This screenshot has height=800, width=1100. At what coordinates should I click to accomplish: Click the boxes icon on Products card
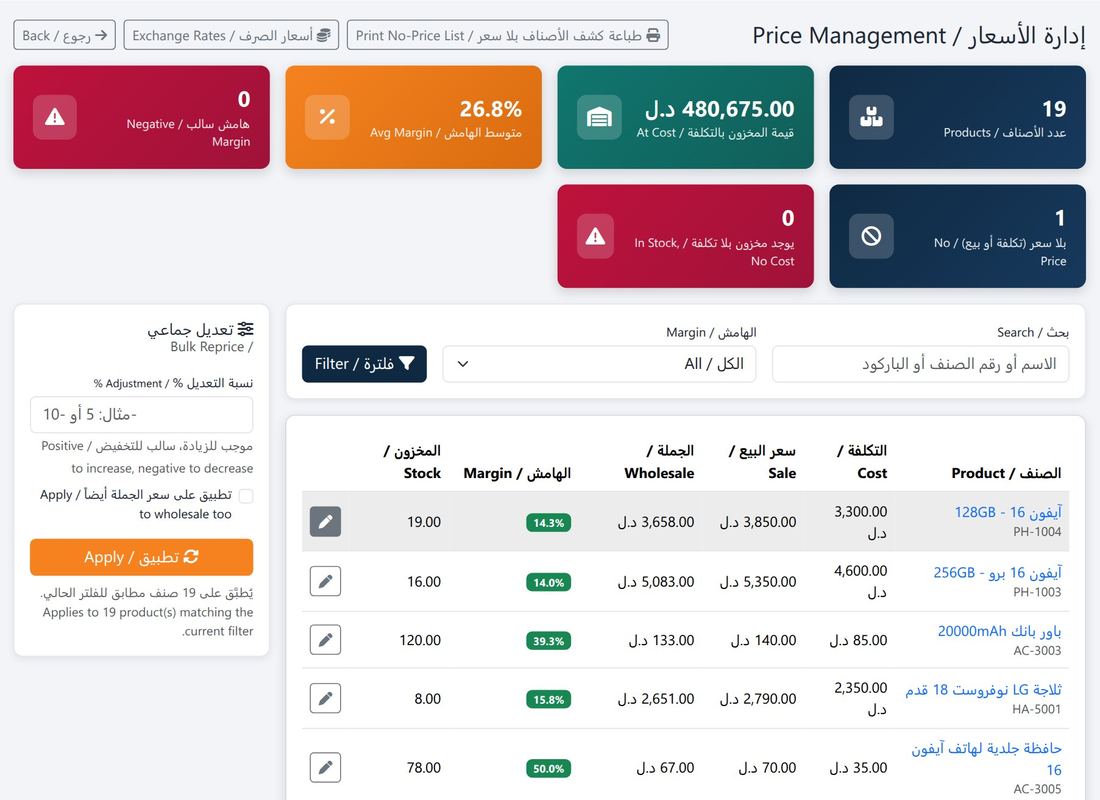[871, 117]
